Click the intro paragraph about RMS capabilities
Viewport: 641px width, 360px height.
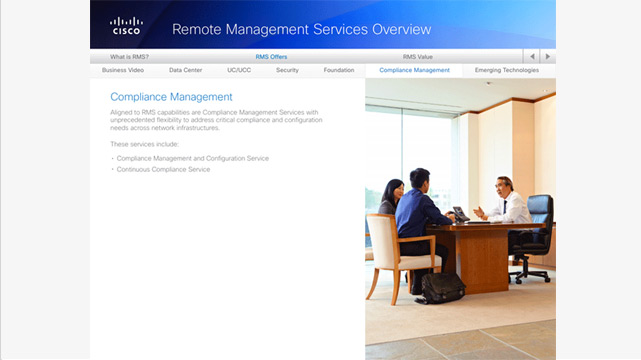pyautogui.click(x=216, y=120)
